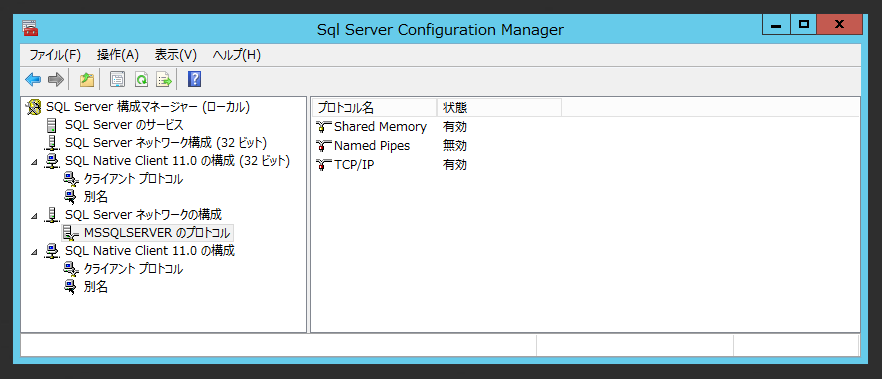Click the 有効 status of Shared Memory

coord(455,127)
